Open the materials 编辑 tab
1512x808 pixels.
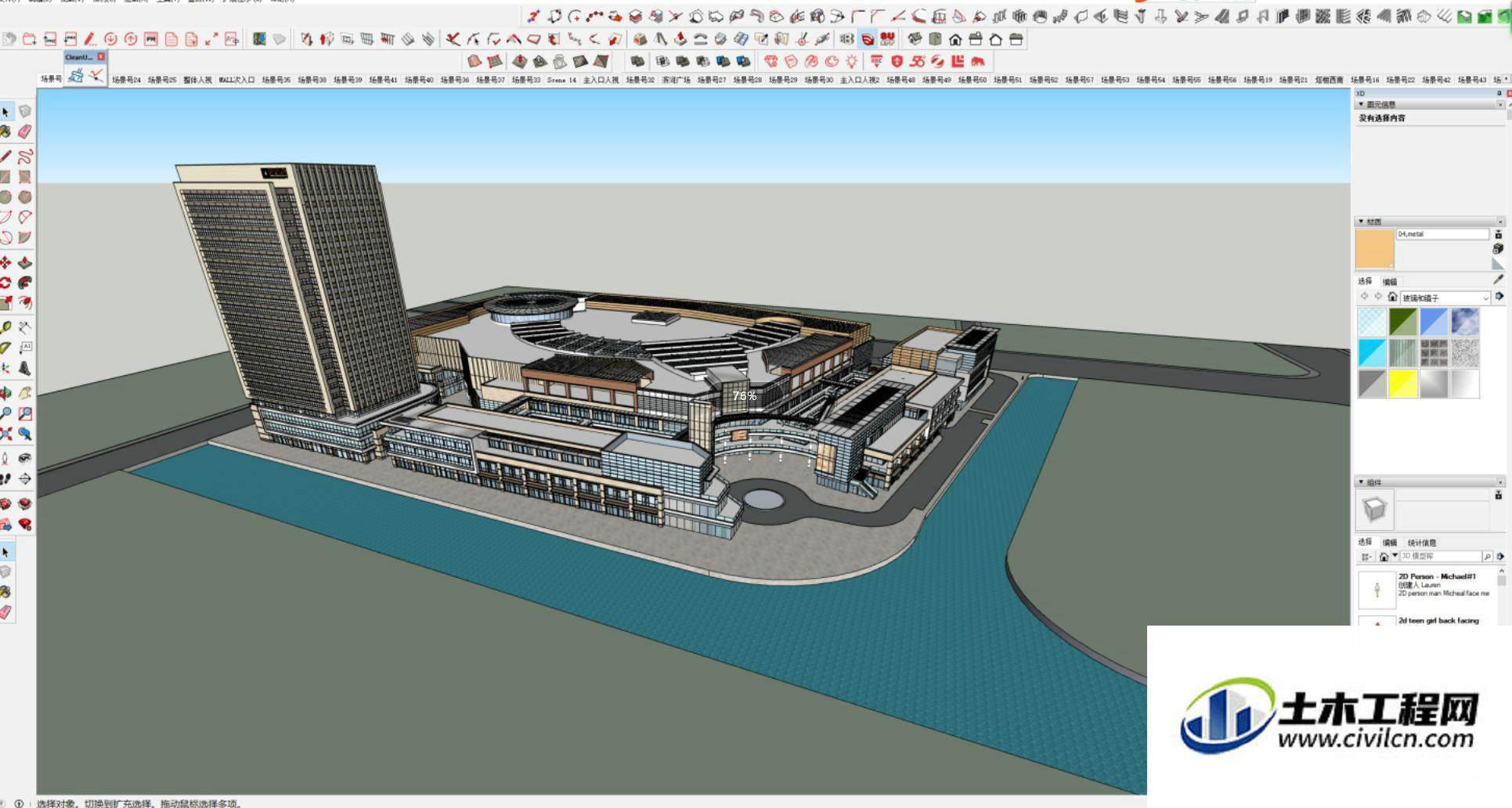point(1390,282)
